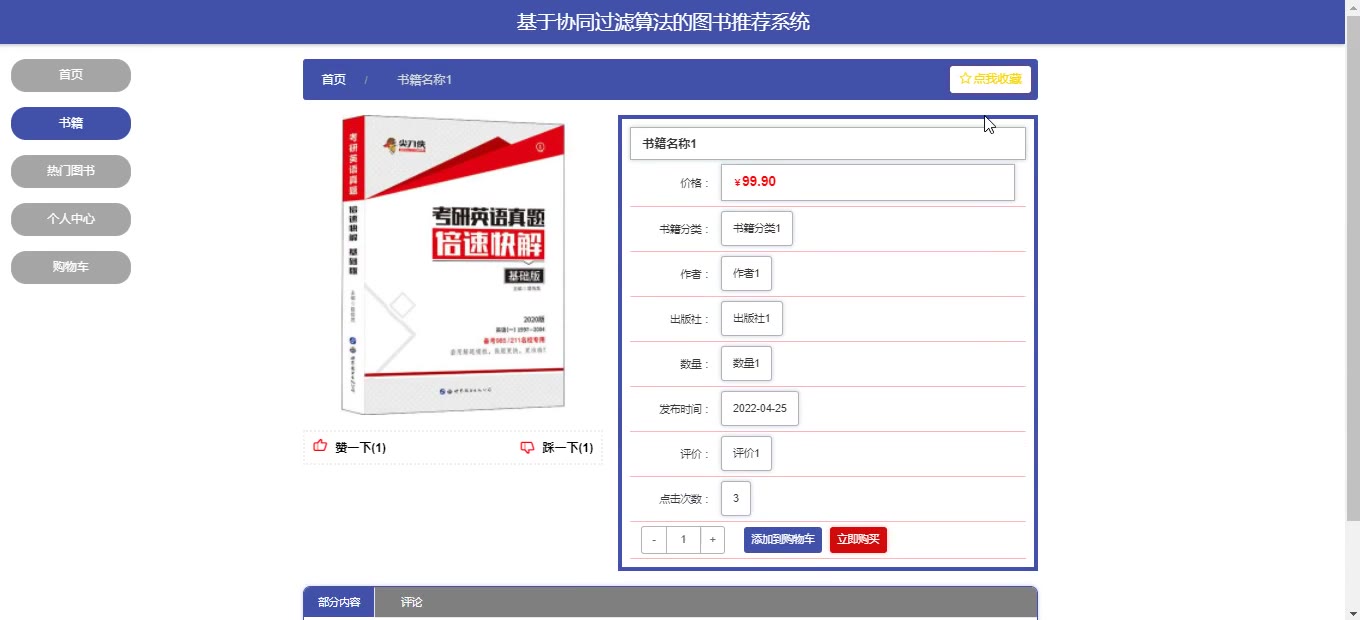The height and width of the screenshot is (620, 1360).
Task: Click the 书籍分类1 category value
Action: coord(757,228)
